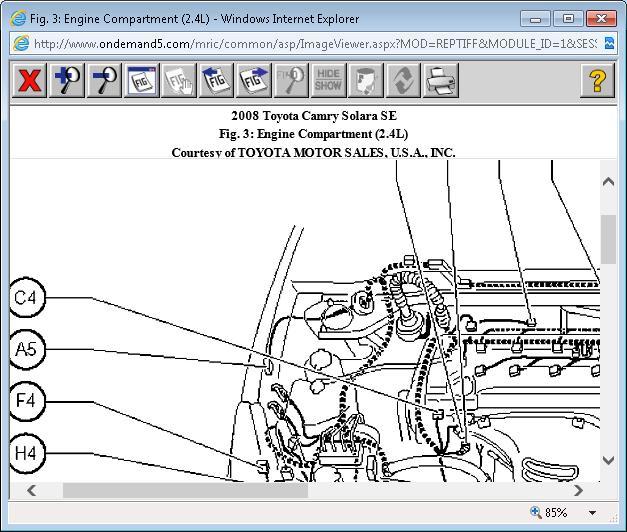The width and height of the screenshot is (627, 532).
Task: Click the red X close viewer icon
Action: point(30,80)
